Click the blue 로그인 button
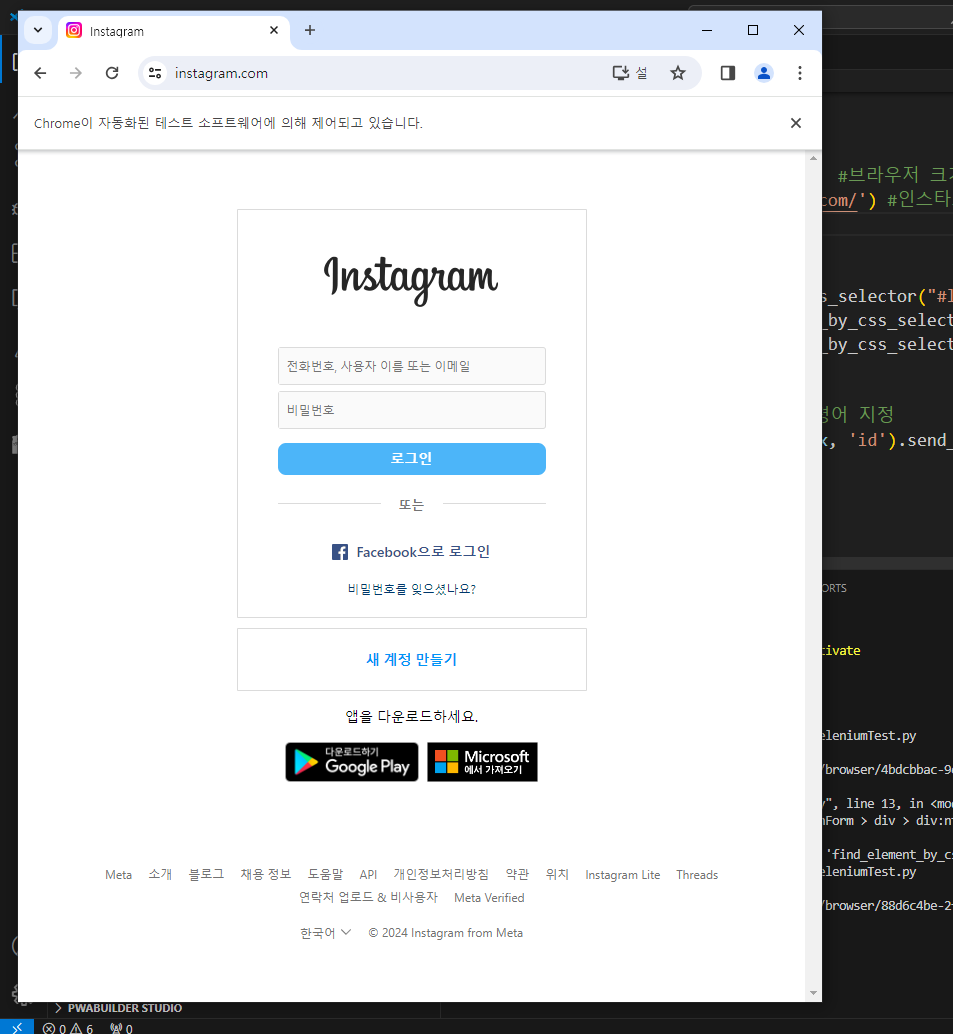The height and width of the screenshot is (1034, 953). pyautogui.click(x=412, y=459)
